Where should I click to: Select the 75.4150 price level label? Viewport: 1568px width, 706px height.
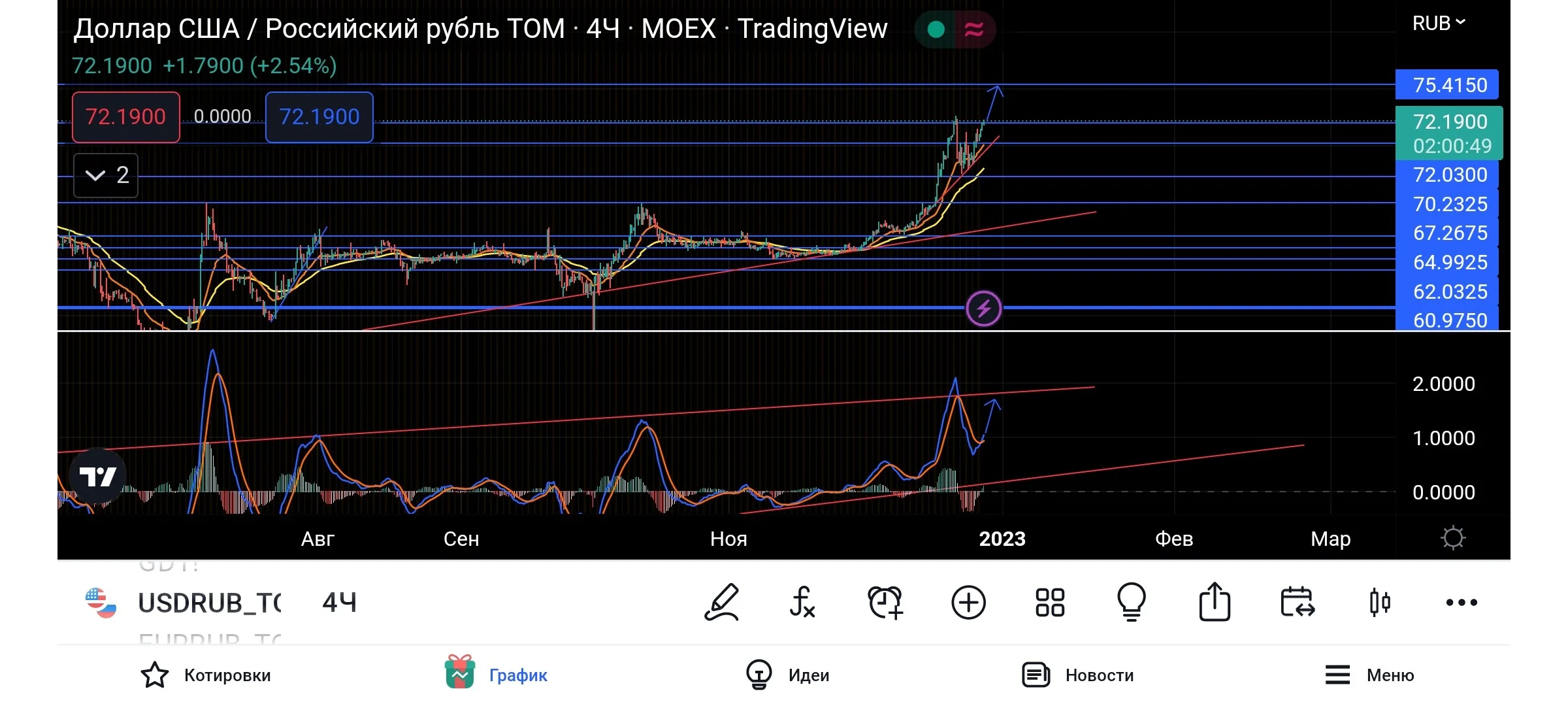[x=1447, y=85]
